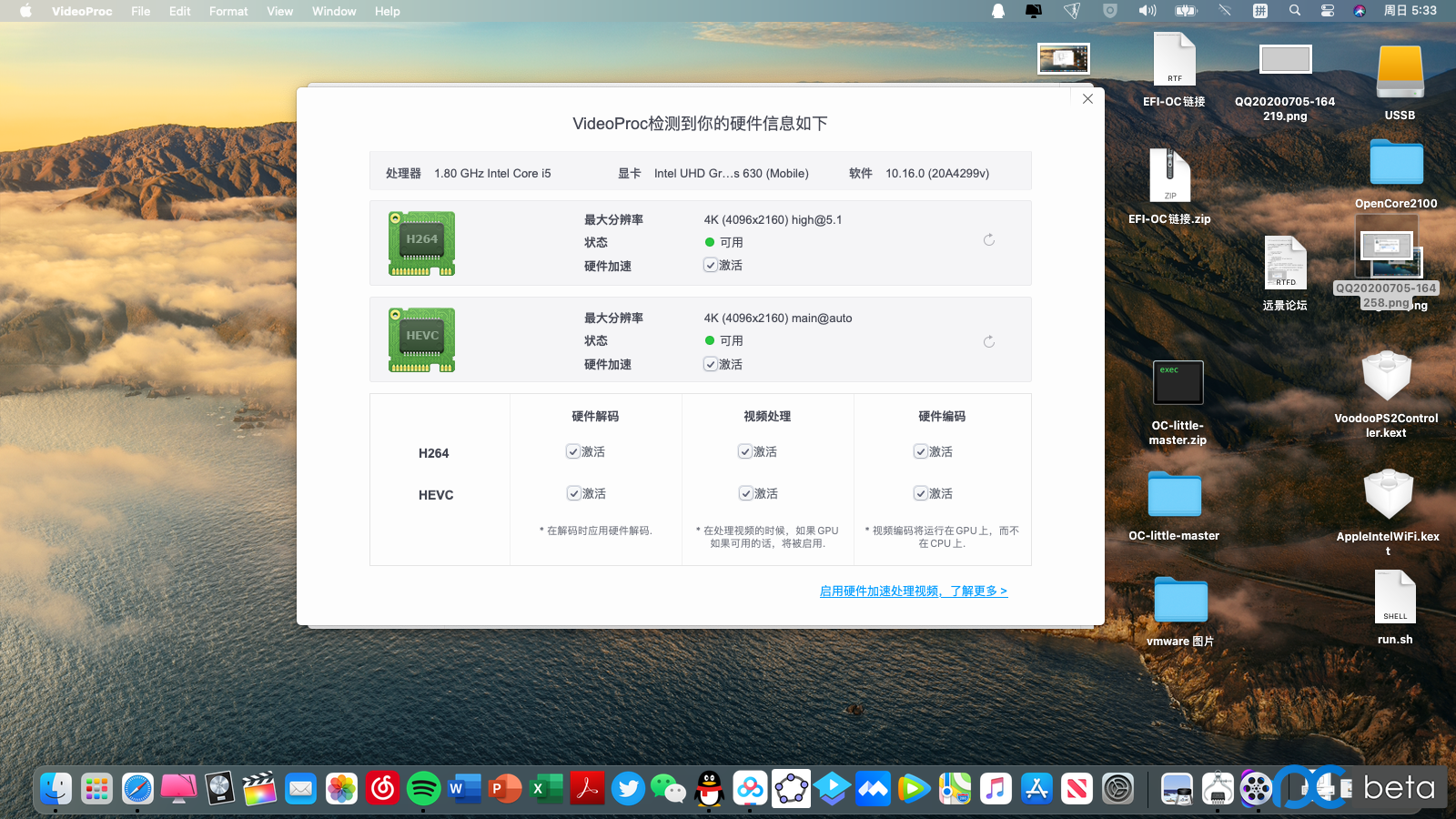Refresh the HEVC hardware detection

[x=988, y=342]
